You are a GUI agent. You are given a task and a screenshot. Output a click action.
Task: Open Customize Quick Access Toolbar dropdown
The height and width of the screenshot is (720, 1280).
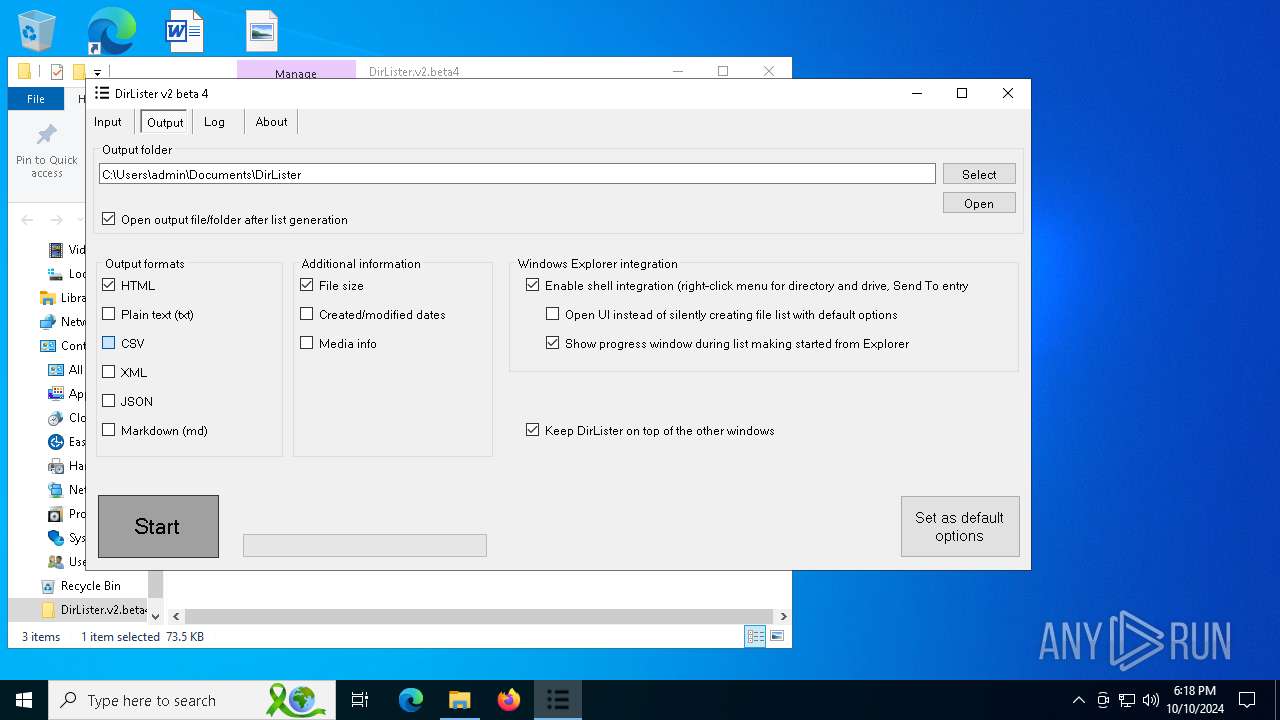coord(98,73)
